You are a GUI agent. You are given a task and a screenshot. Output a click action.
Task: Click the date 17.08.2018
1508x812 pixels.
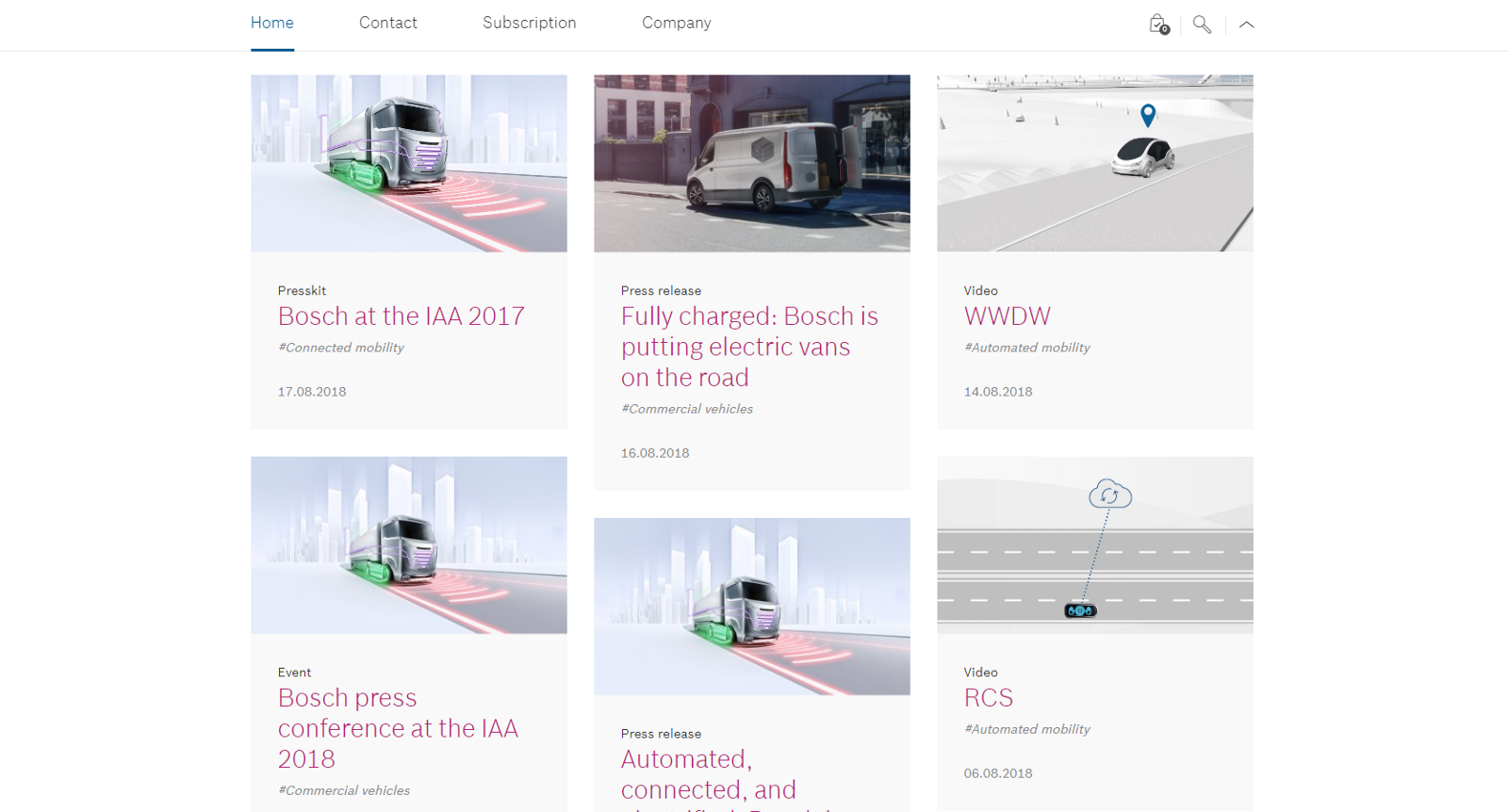coord(312,392)
